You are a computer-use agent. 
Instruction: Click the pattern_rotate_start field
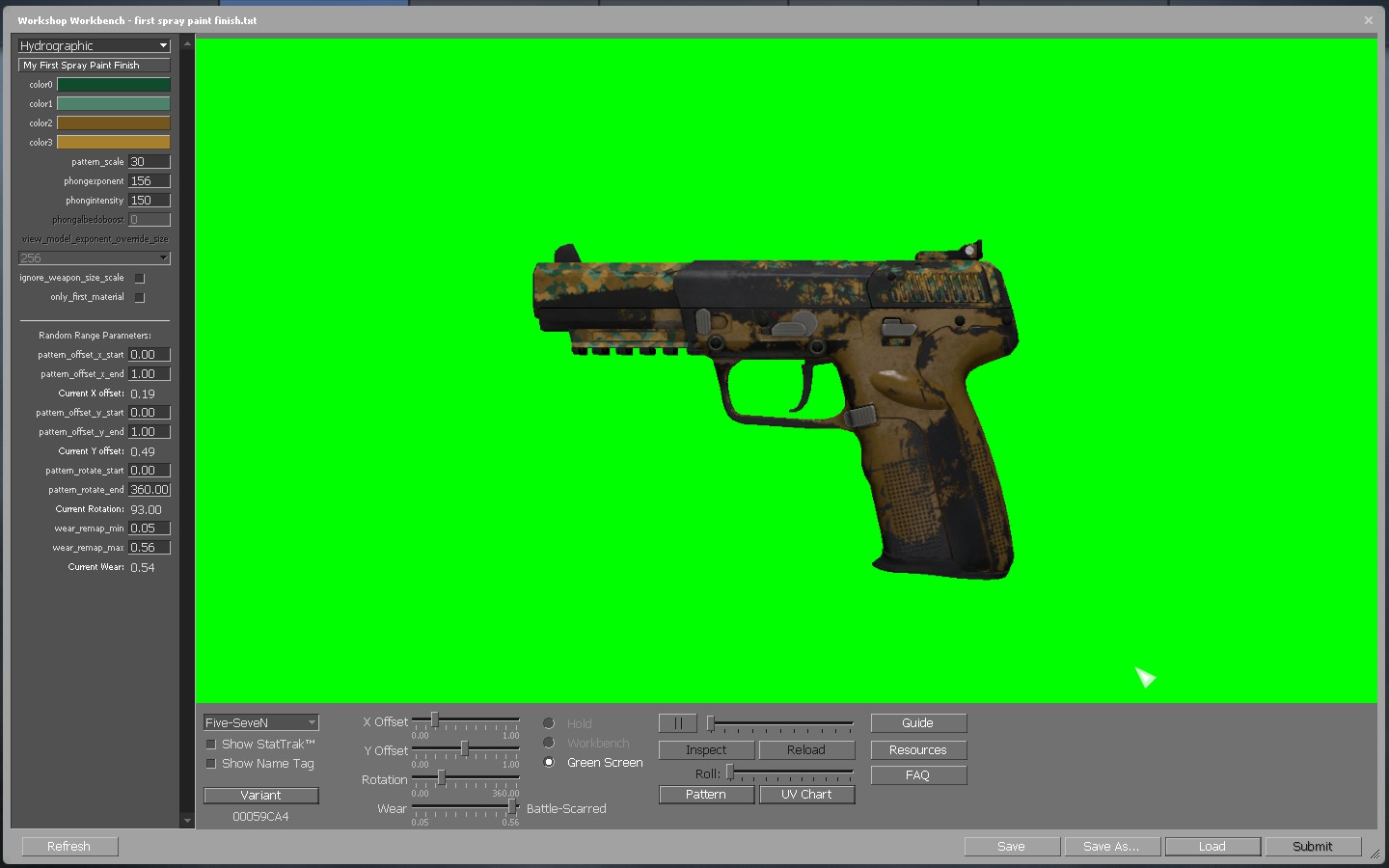pos(150,471)
